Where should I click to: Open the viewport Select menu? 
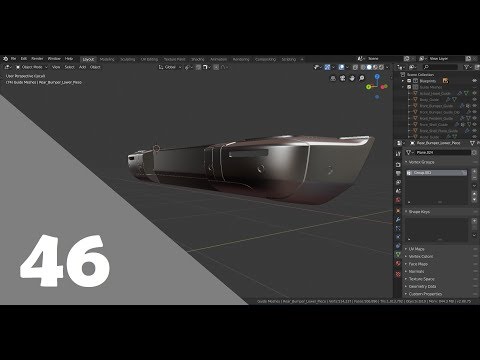(x=69, y=67)
